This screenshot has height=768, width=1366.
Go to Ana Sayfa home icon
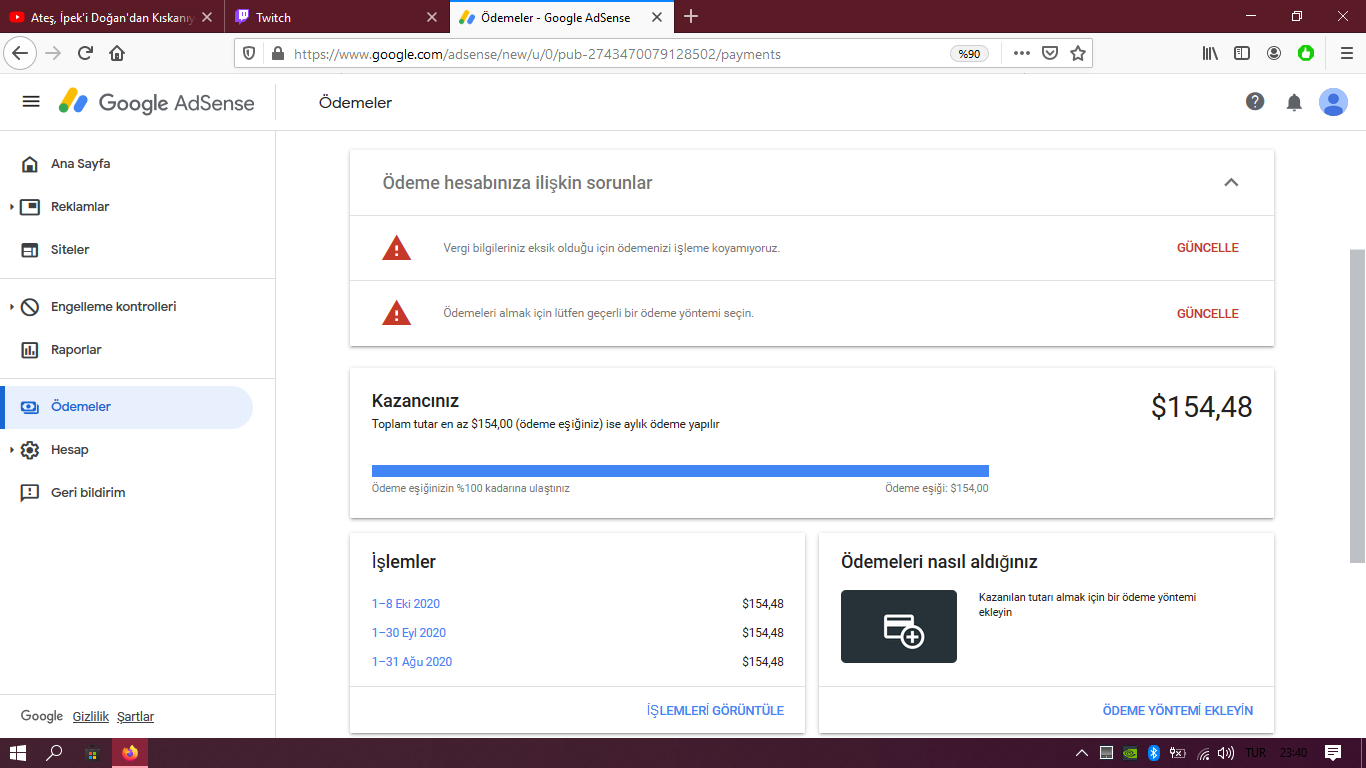[30, 164]
